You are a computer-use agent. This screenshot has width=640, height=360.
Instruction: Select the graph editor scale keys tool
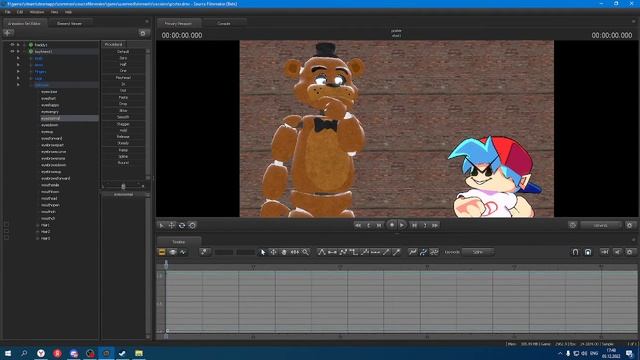click(x=295, y=252)
